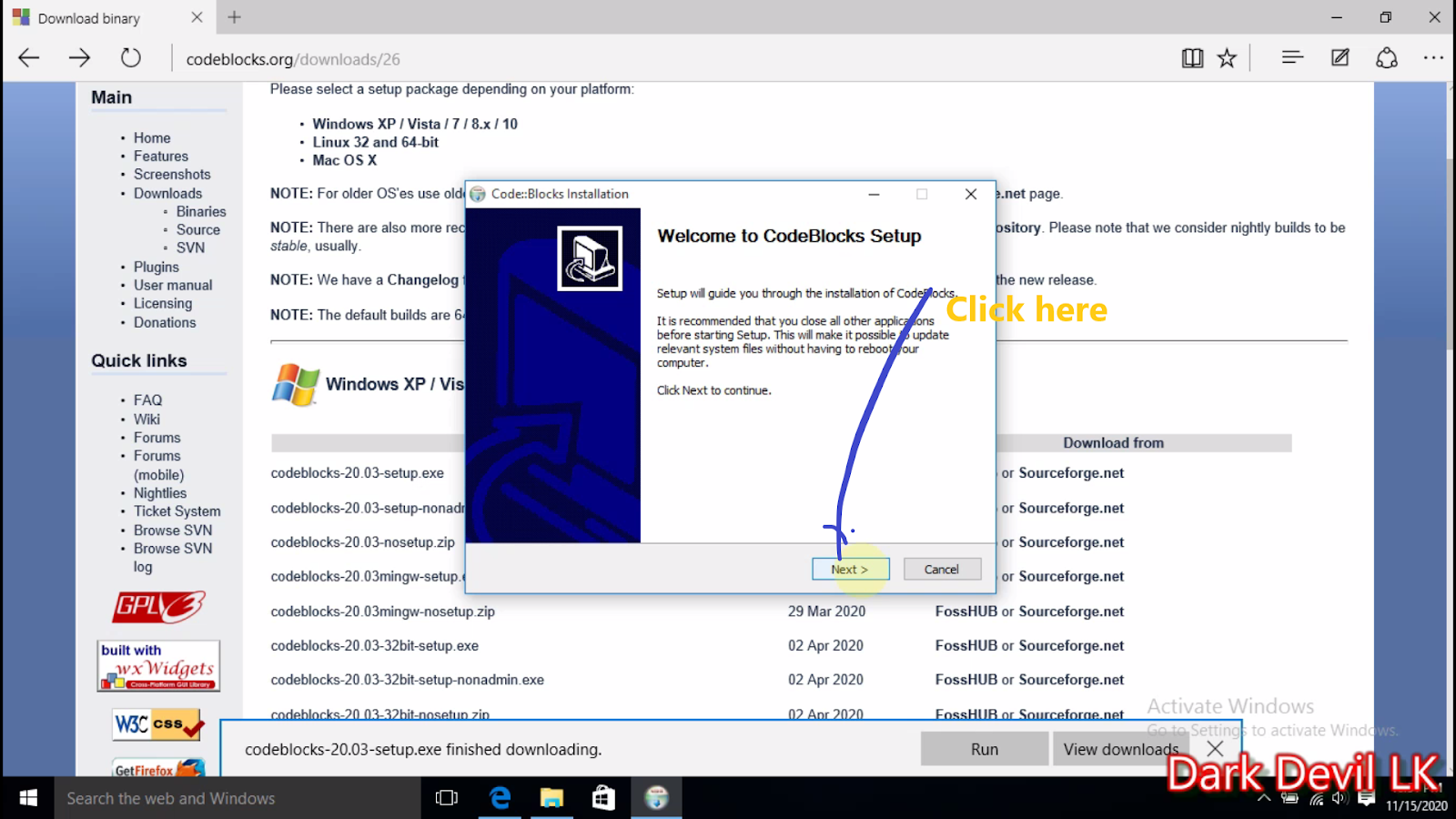This screenshot has width=1456, height=819.
Task: Click FossHUB link for mingw-nosetup.zip
Action: (966, 612)
